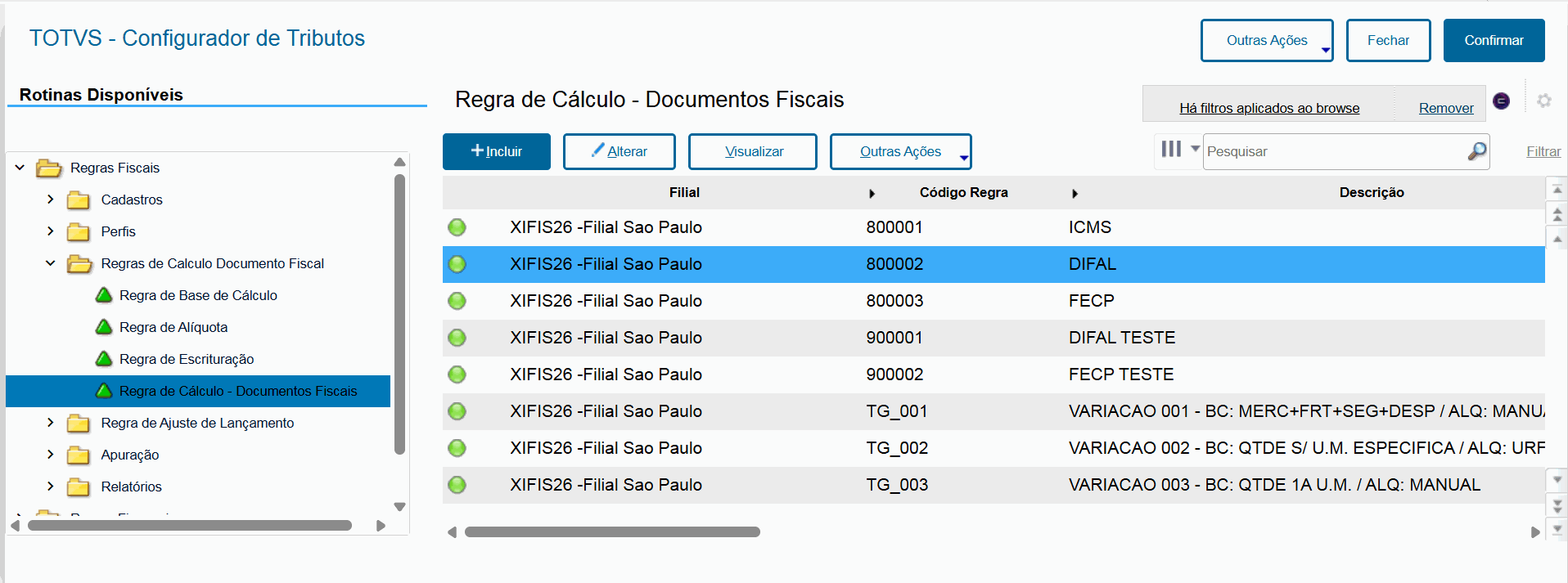The image size is (1568, 583).
Task: Click green status indicator for DIFAL TESTE row
Action: coord(457,338)
